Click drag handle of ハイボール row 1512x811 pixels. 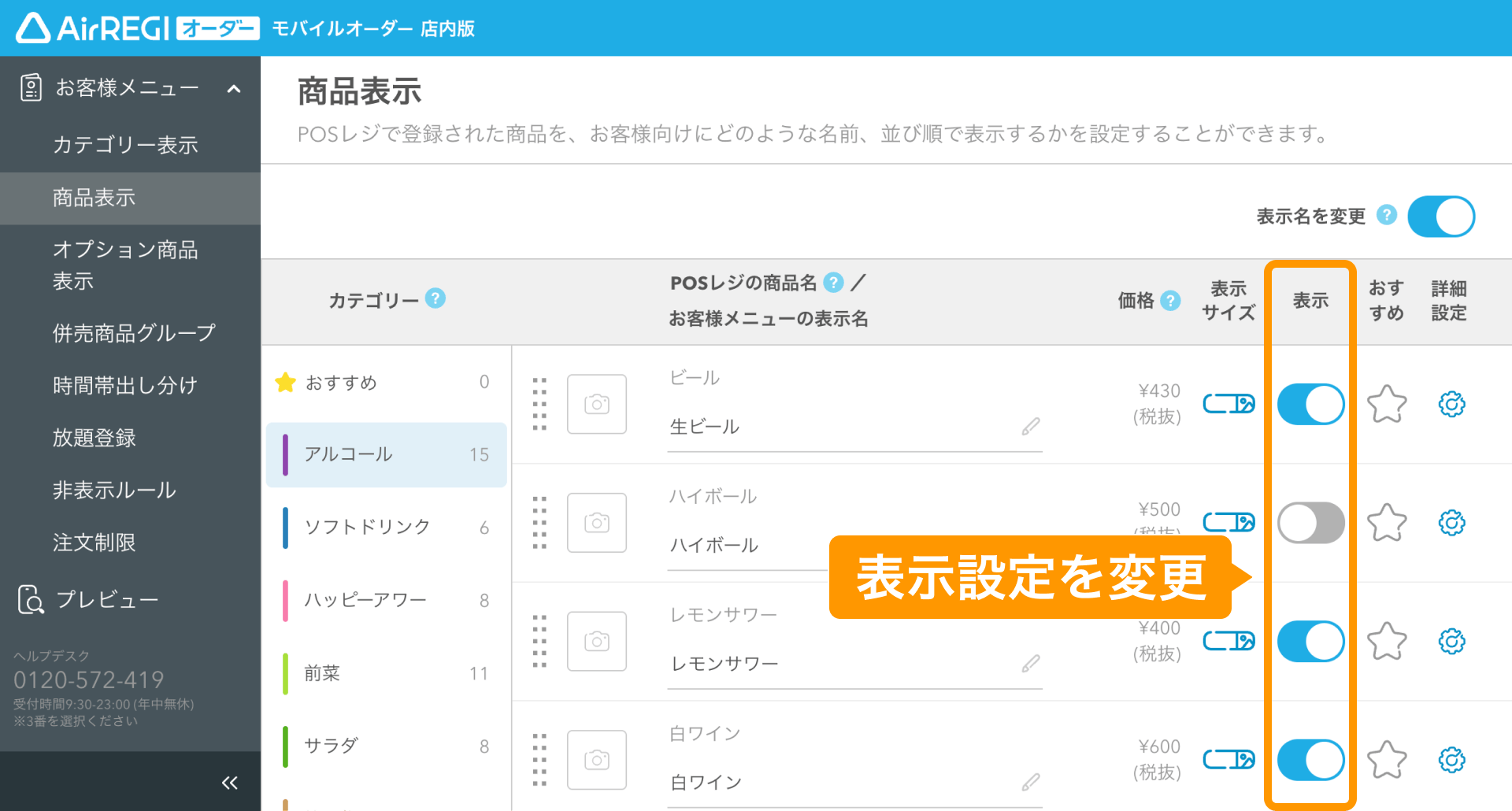539,523
